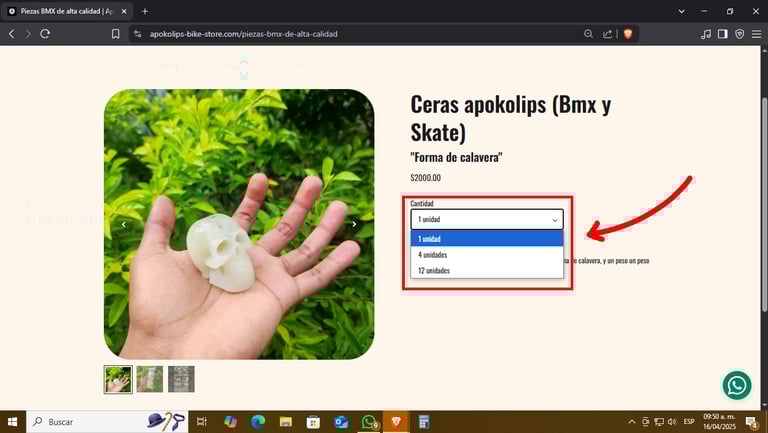Screen dimensions: 768x433
Task: Open volume control in system tray
Action: tap(672, 422)
